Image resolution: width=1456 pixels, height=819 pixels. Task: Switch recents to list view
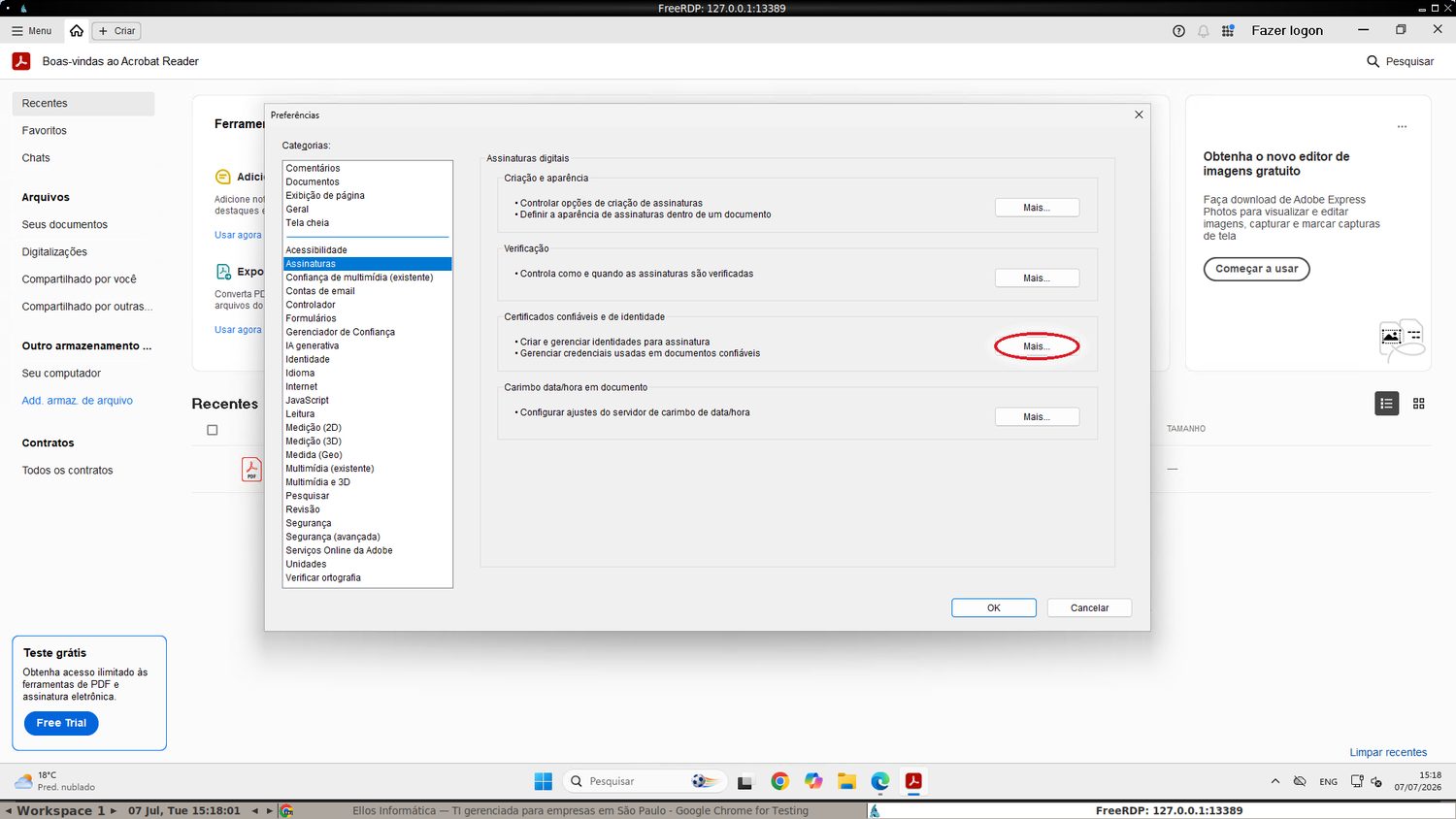[x=1387, y=404]
